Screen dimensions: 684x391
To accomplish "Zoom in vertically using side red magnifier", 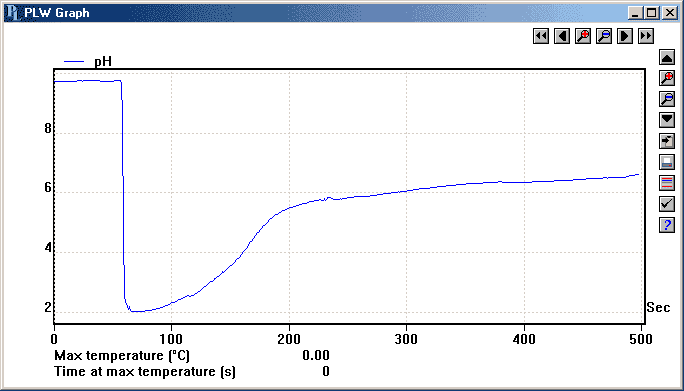I will tap(667, 78).
